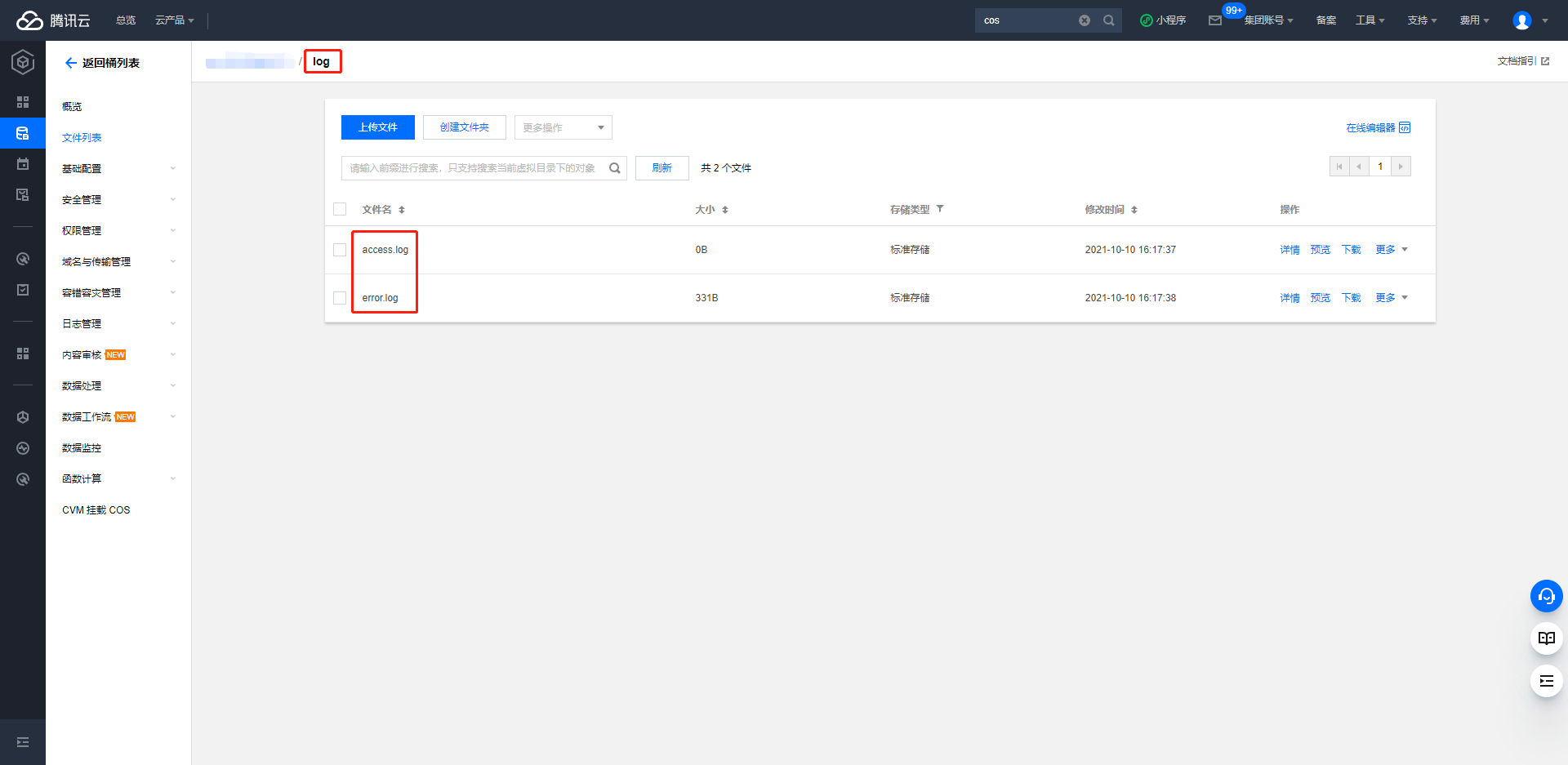Open online editor (在线编辑器)

(x=1378, y=127)
